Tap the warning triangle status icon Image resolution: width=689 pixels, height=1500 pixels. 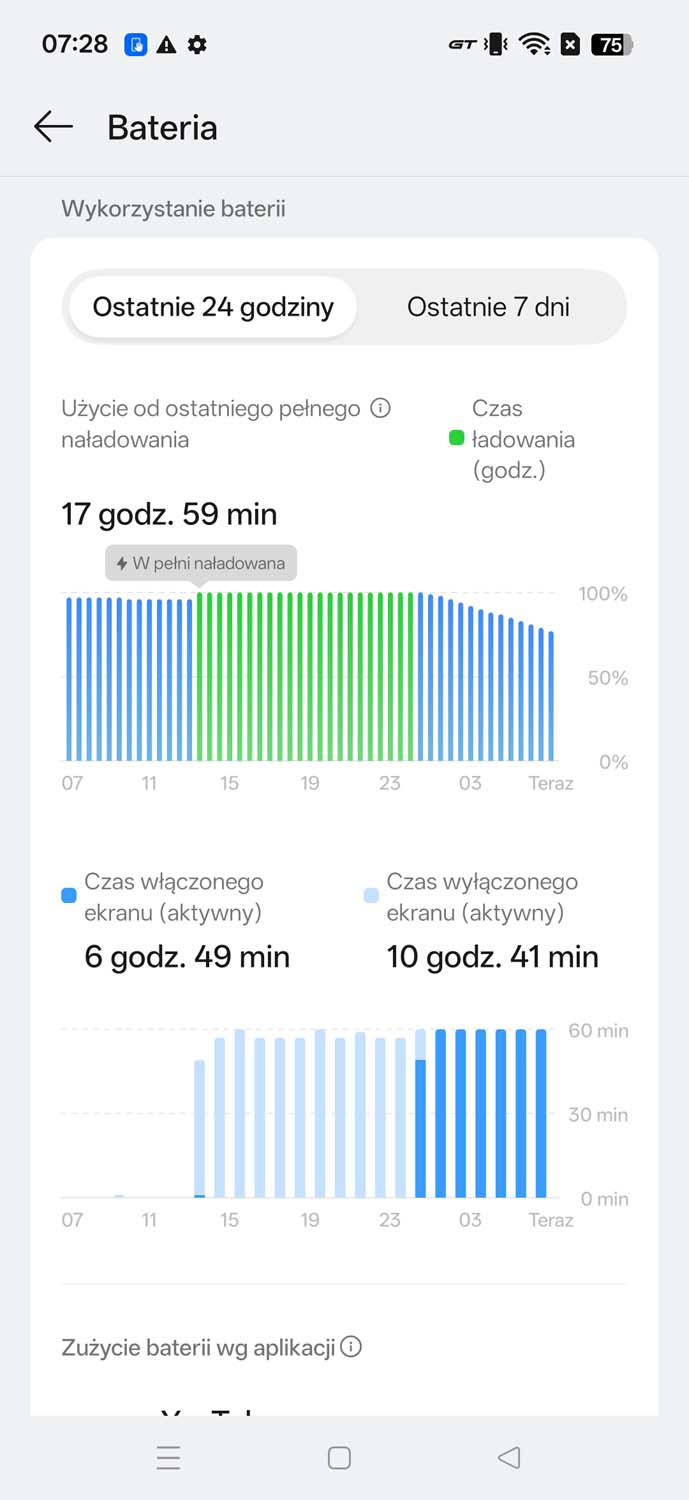pos(167,45)
